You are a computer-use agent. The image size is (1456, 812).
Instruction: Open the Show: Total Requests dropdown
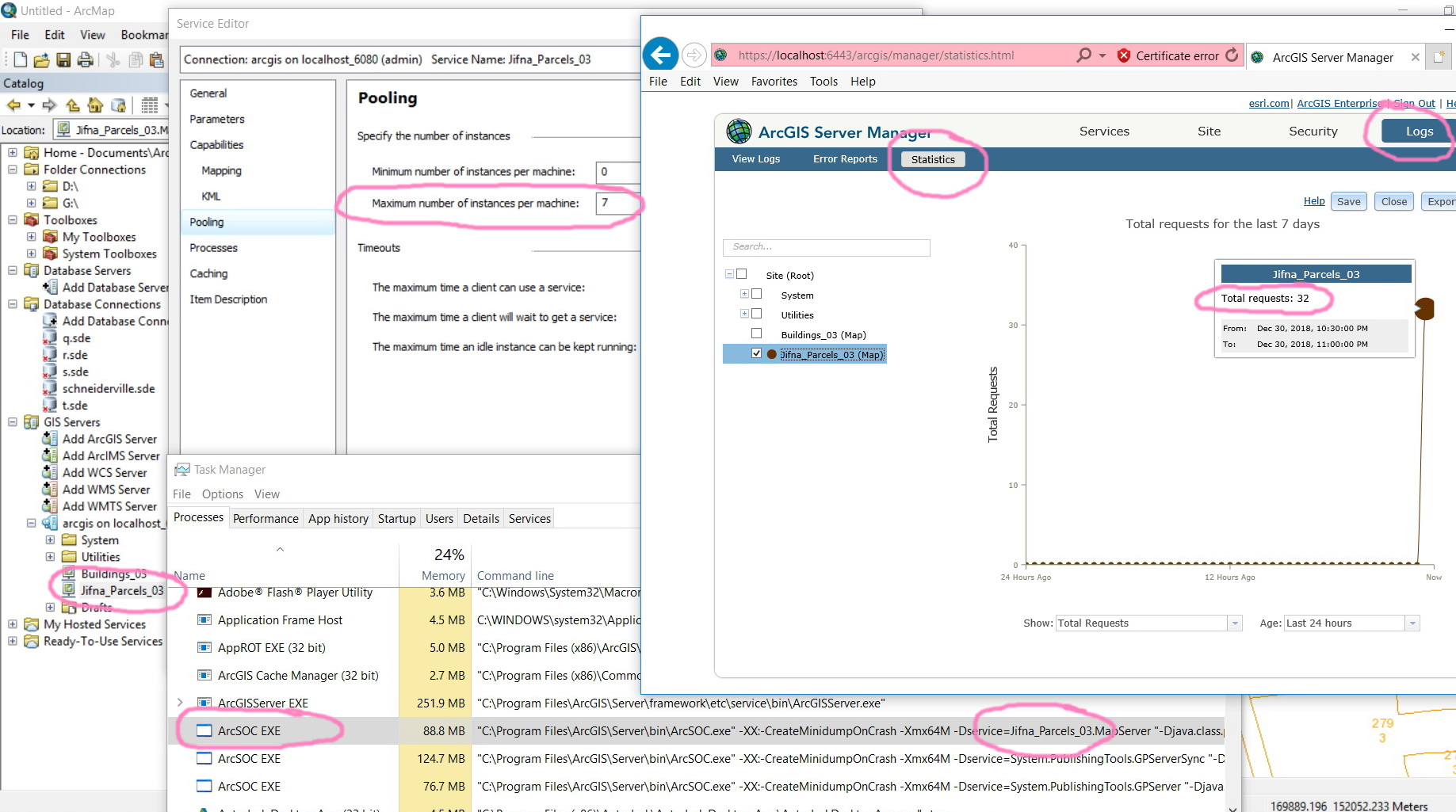click(x=1235, y=623)
